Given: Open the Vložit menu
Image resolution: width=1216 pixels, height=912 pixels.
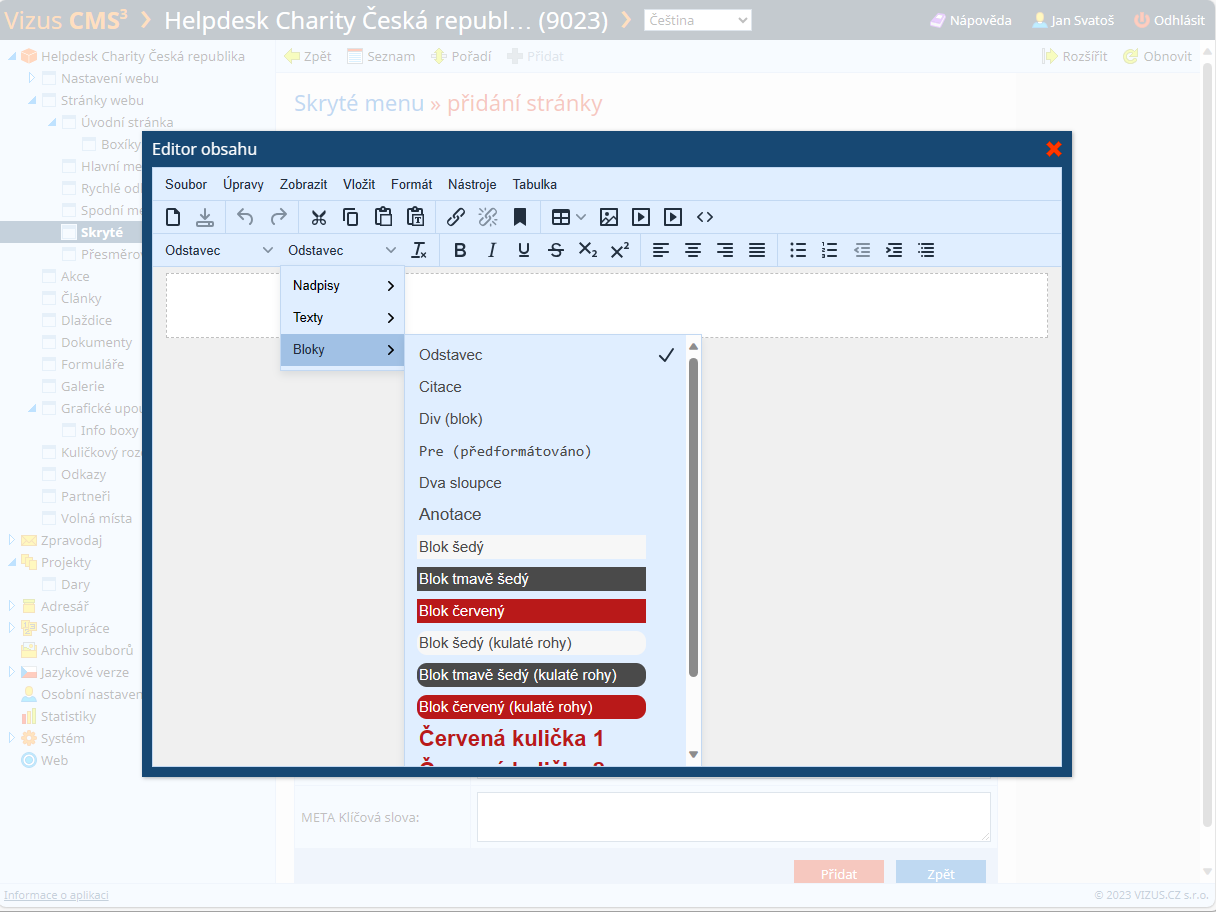Looking at the screenshot, I should tap(359, 184).
